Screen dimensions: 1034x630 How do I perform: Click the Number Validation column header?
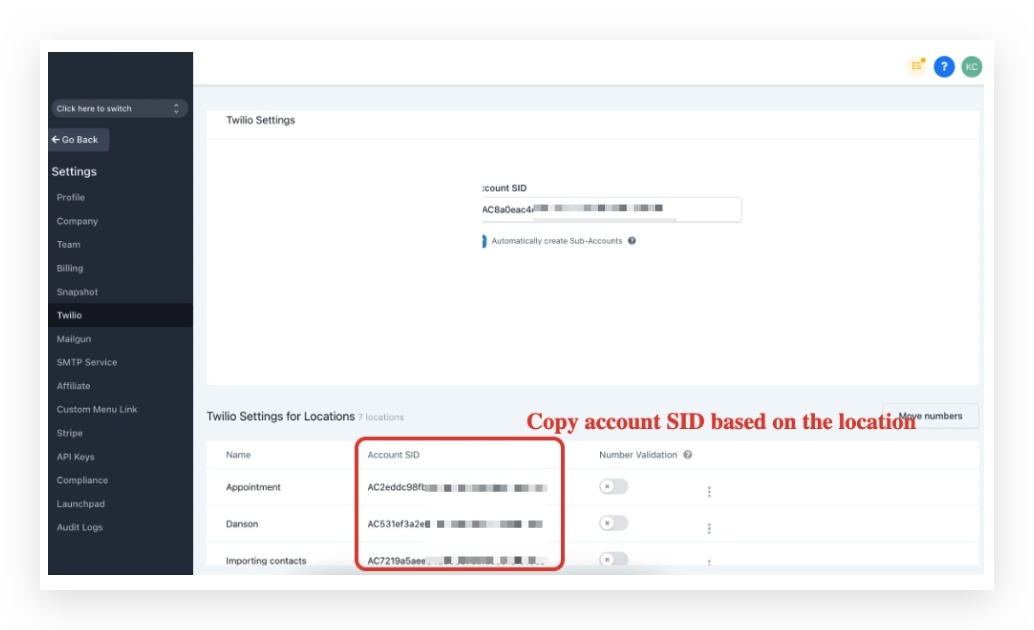click(638, 455)
